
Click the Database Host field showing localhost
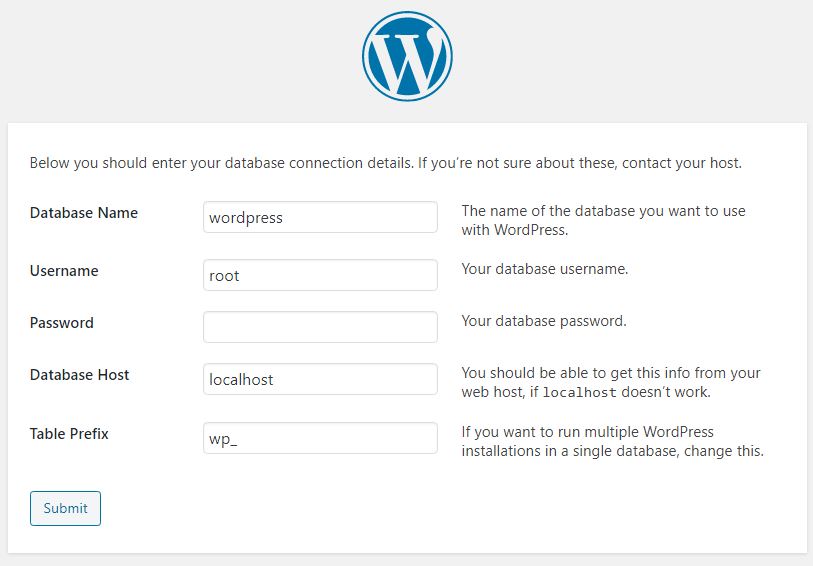[320, 379]
